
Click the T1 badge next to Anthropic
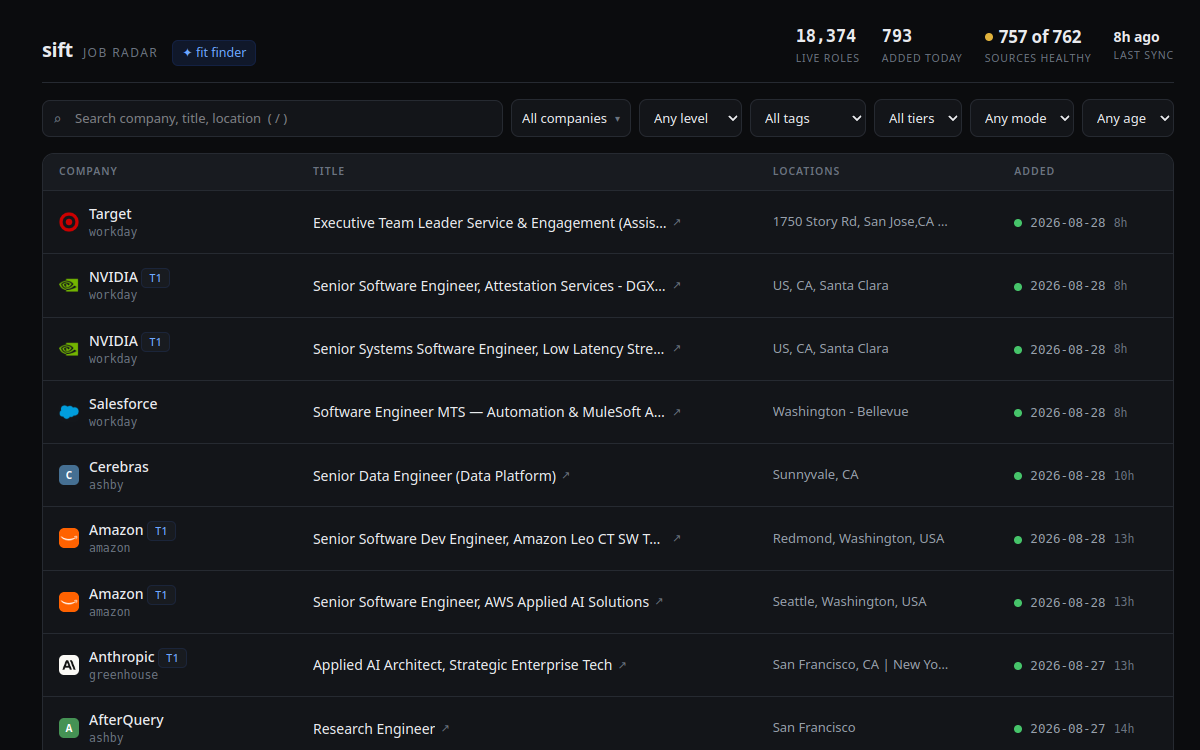(172, 658)
